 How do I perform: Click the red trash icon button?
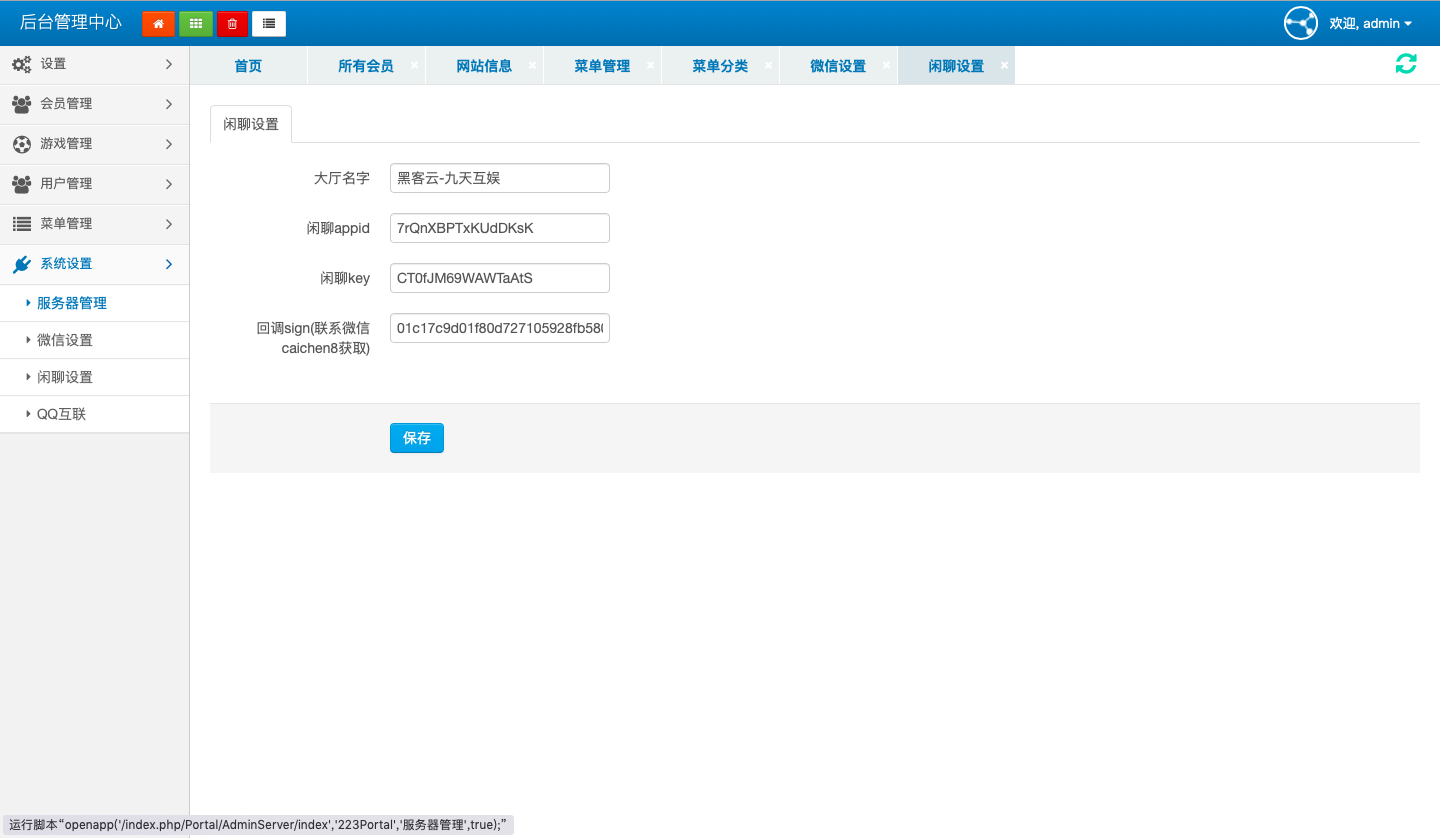[232, 24]
